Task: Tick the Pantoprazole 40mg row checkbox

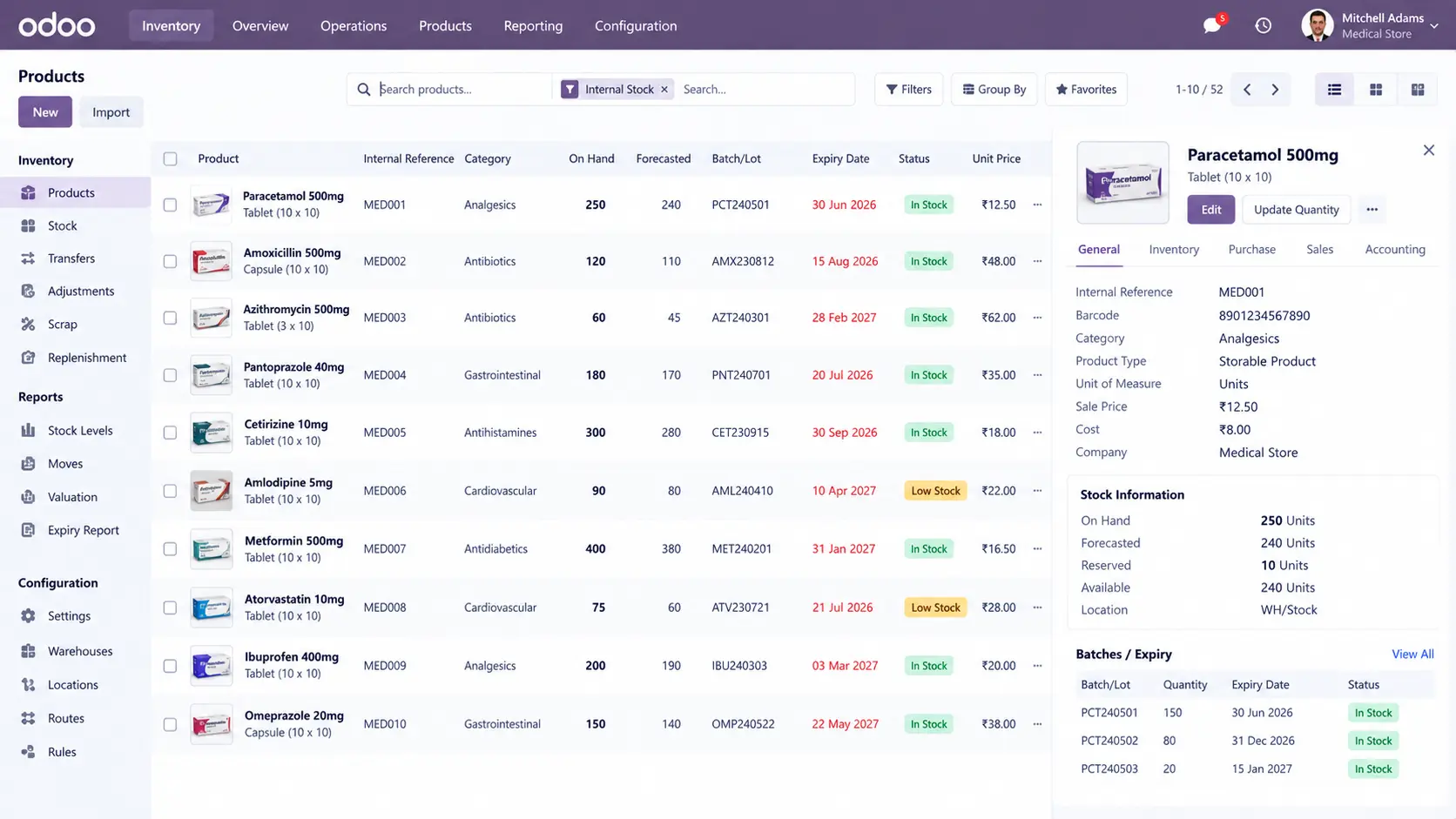Action: click(170, 375)
